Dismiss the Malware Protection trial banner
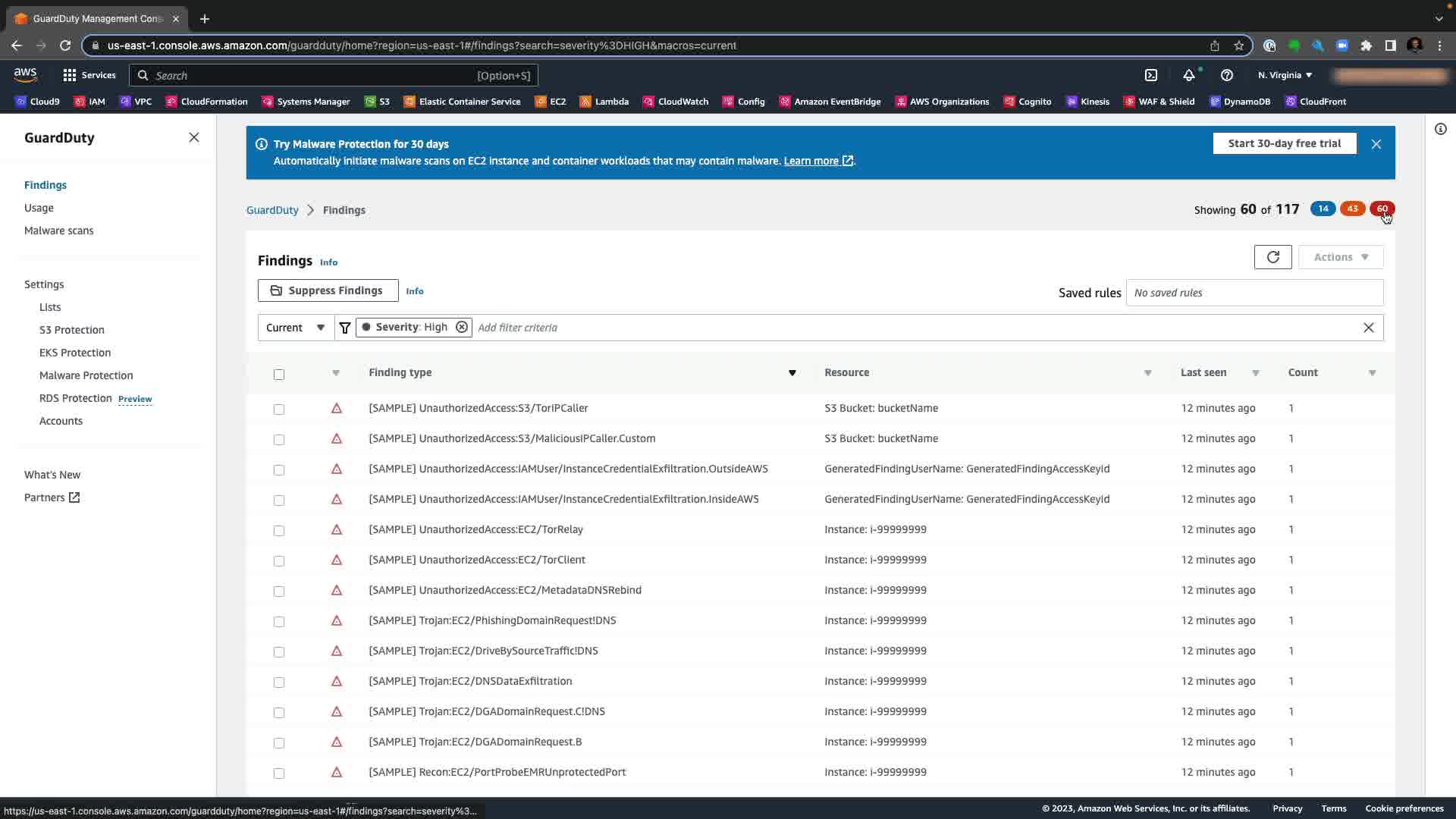The image size is (1456, 819). 1376,144
